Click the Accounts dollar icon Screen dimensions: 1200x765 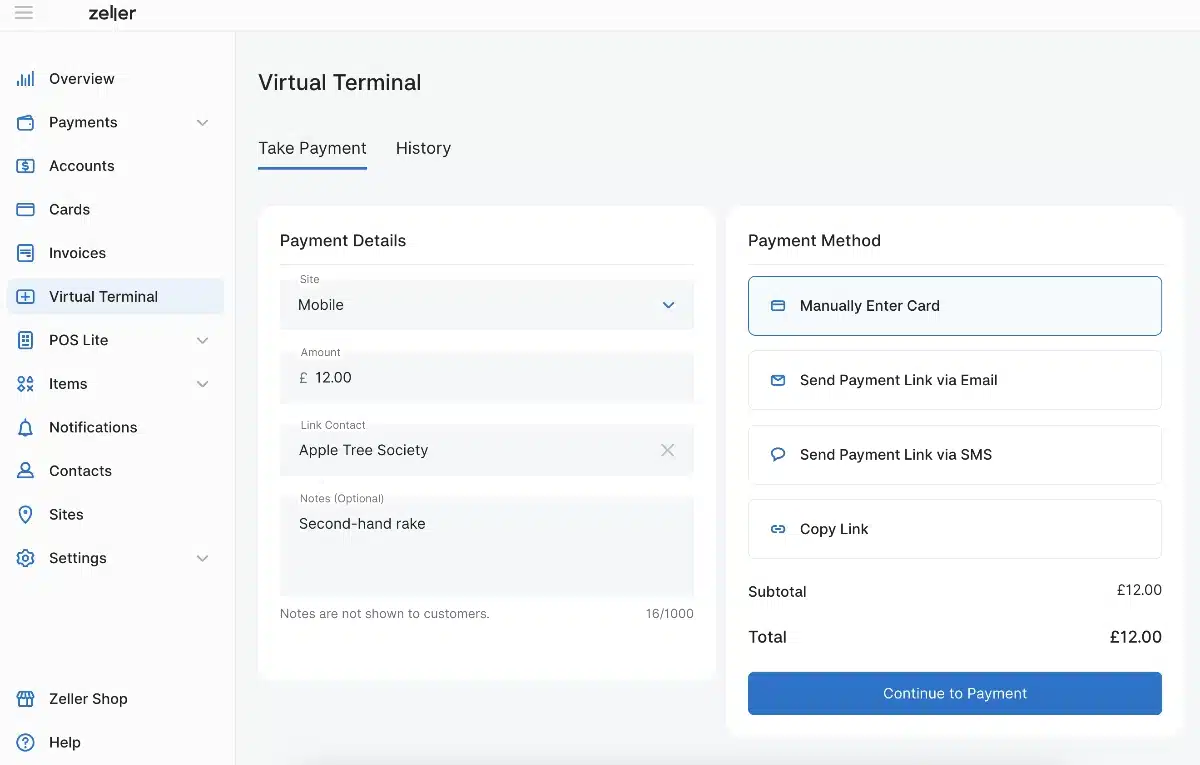[x=26, y=166]
